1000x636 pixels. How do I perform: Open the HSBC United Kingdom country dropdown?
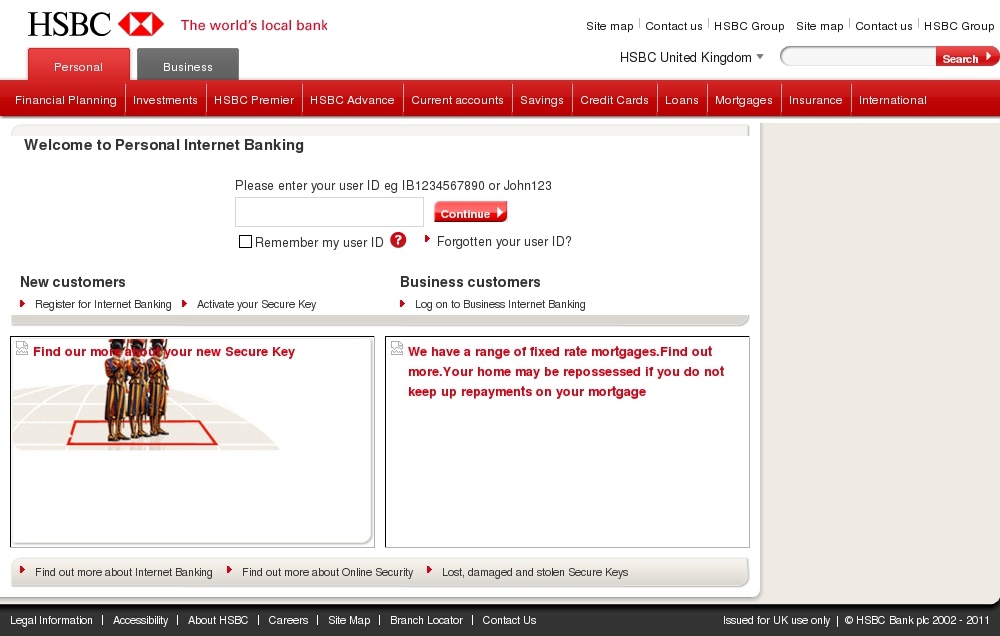(691, 57)
